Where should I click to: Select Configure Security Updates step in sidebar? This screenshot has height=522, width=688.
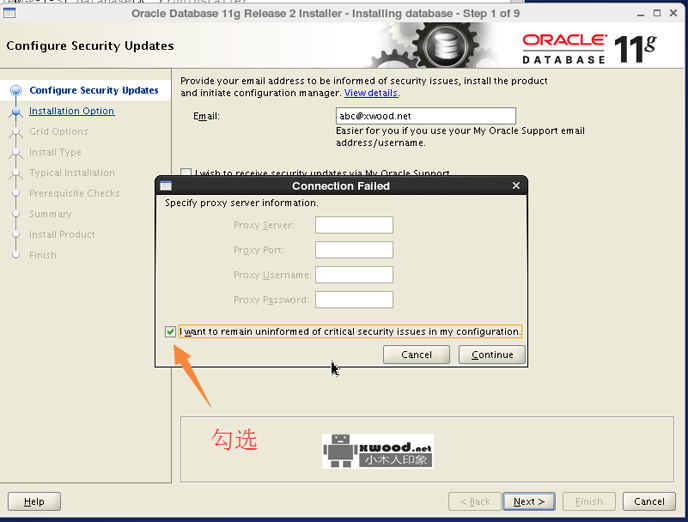[x=93, y=90]
